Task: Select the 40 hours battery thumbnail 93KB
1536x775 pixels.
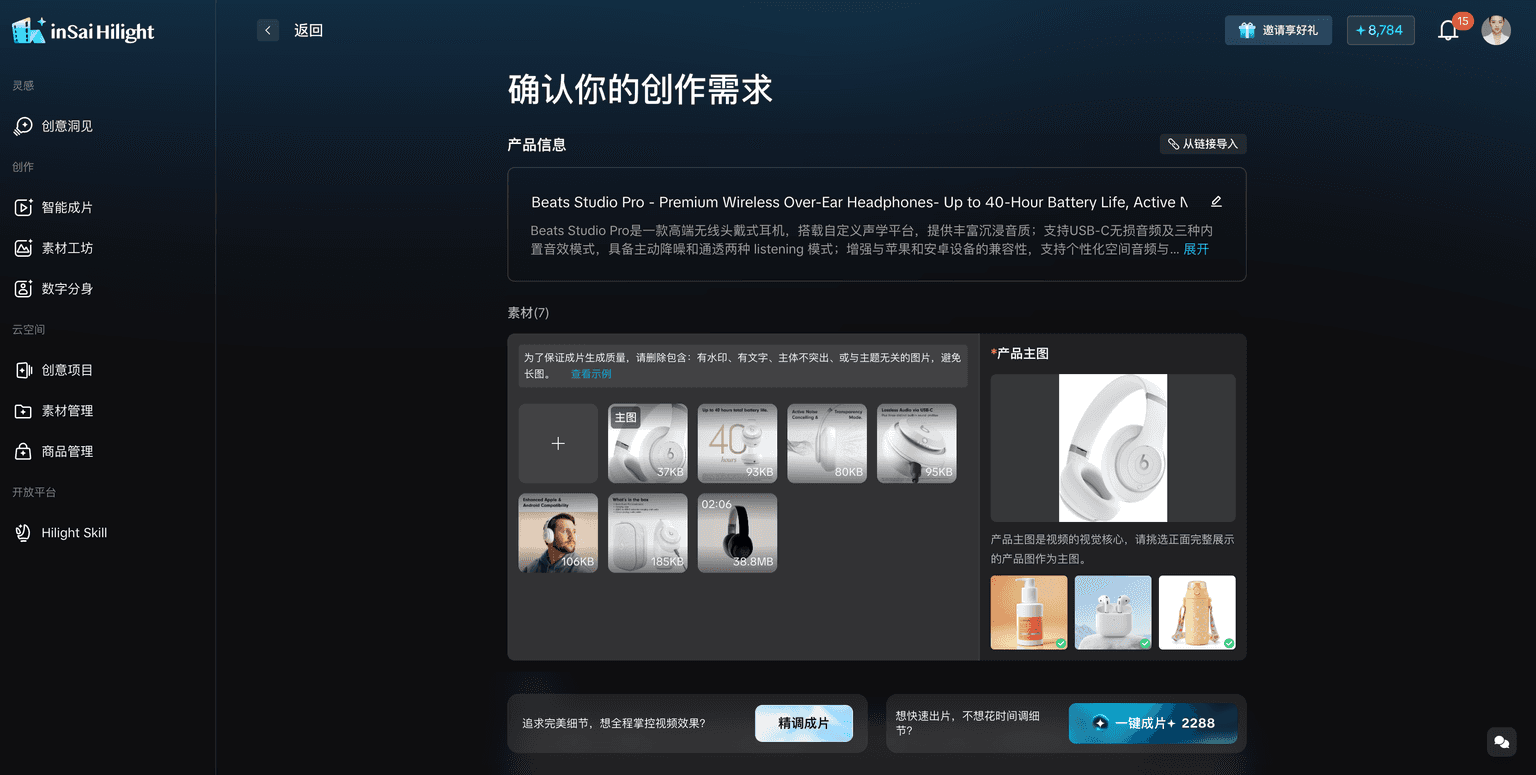Action: (x=737, y=443)
